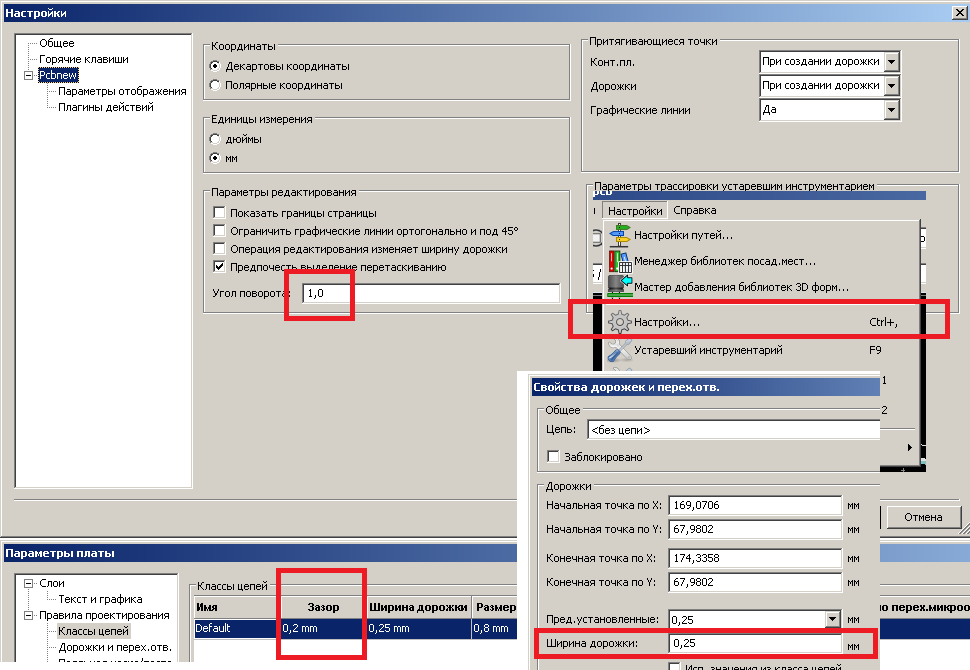Image resolution: width=970 pixels, height=670 pixels.
Task: Click the Мастер добавления библиотек 3D форм icon
Action: click(x=619, y=286)
